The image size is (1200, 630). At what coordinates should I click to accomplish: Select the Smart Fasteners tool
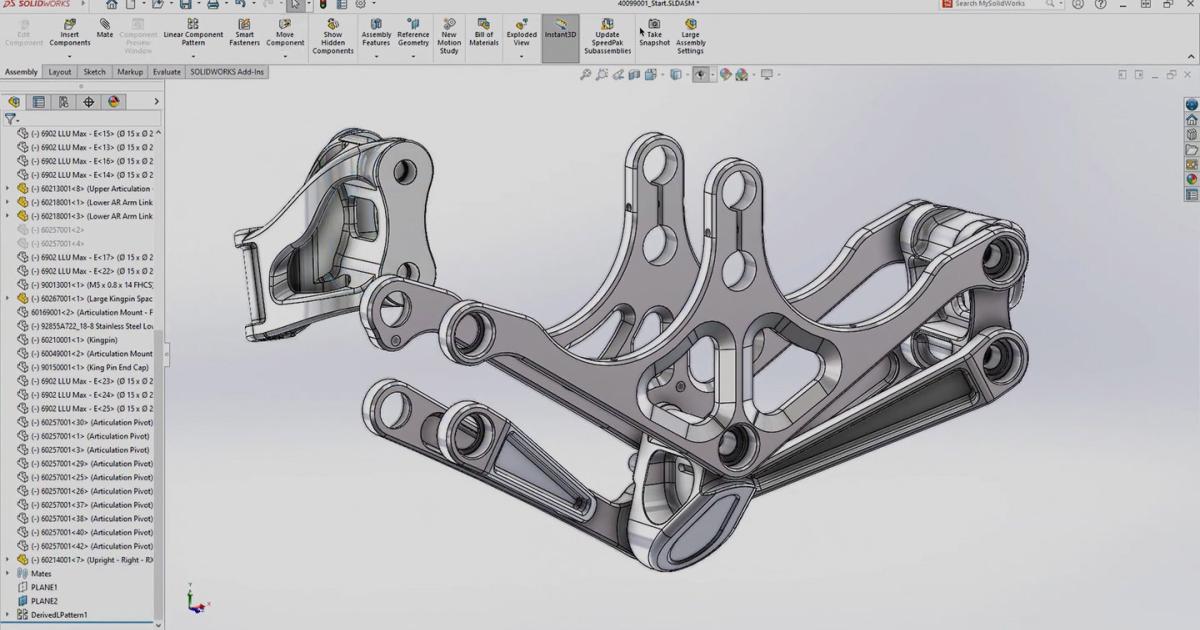pyautogui.click(x=244, y=30)
